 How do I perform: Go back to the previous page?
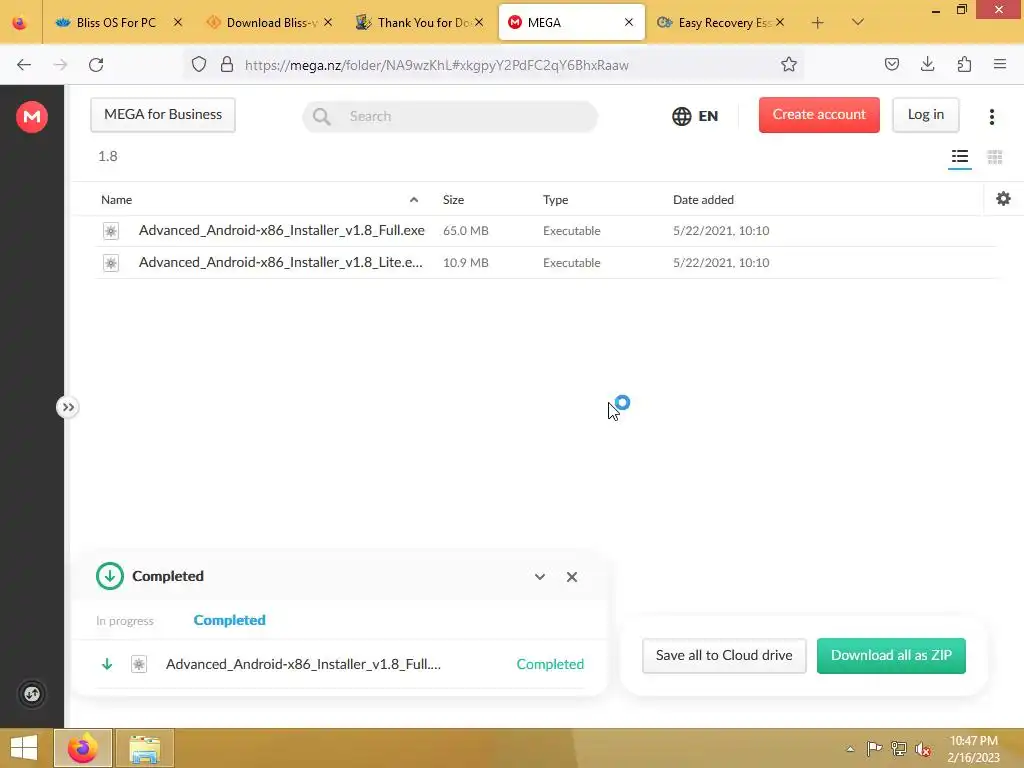24,65
